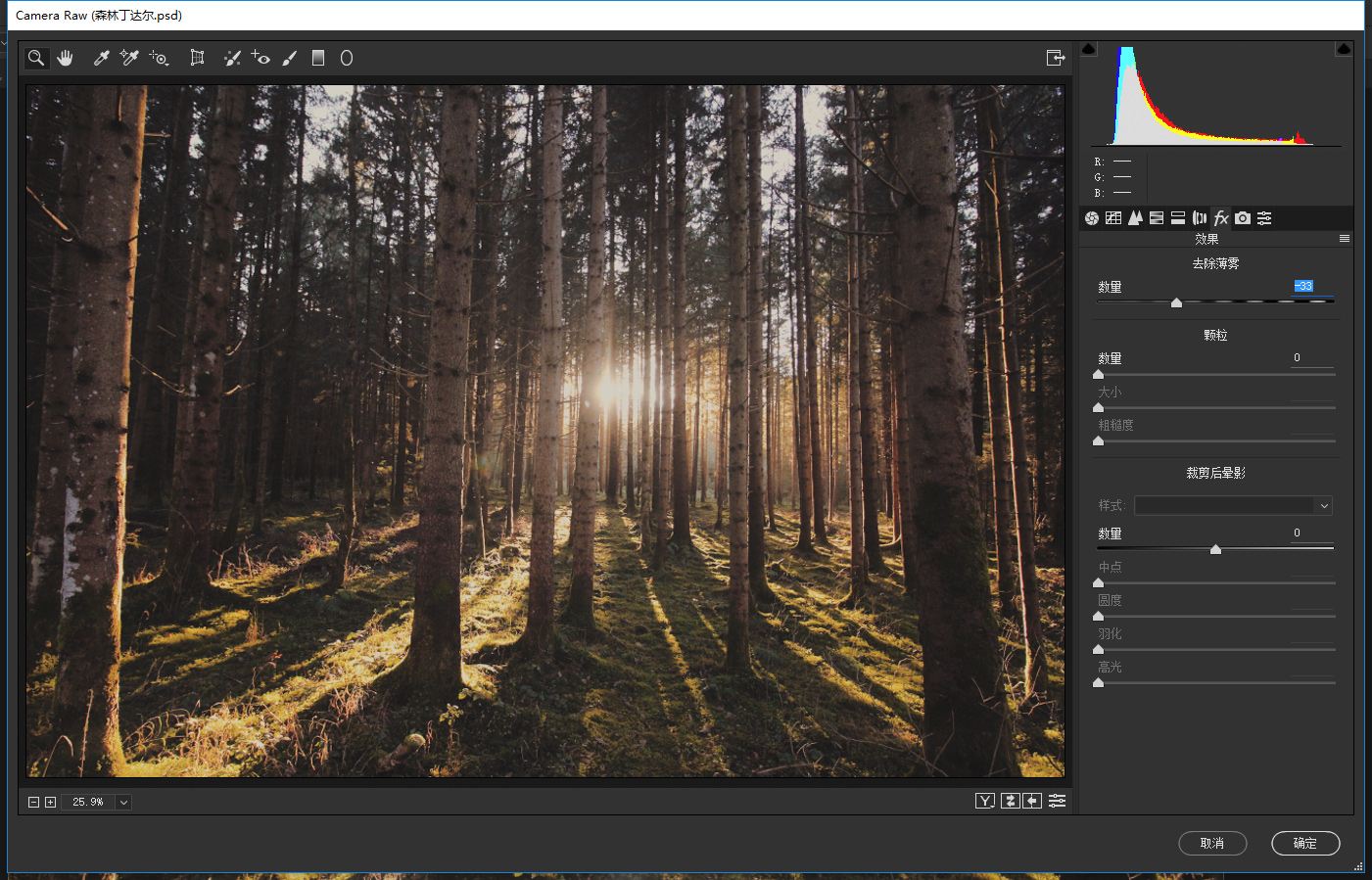
Task: Click the dehaze amount value field
Action: pos(1304,287)
